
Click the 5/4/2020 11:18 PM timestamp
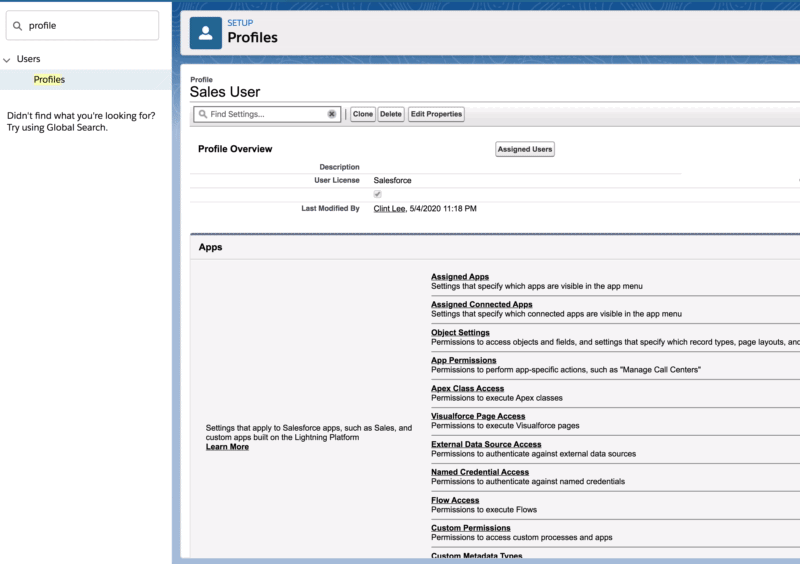pos(443,209)
